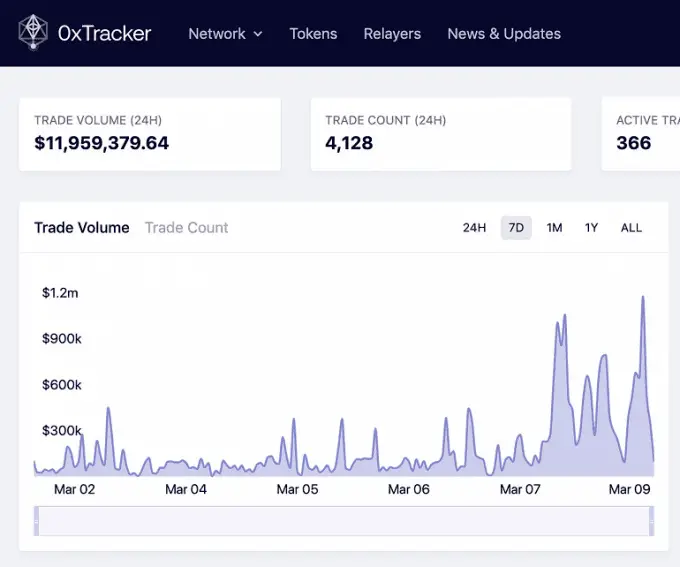The width and height of the screenshot is (680, 567).
Task: Open the Relayers page
Action: (x=392, y=34)
